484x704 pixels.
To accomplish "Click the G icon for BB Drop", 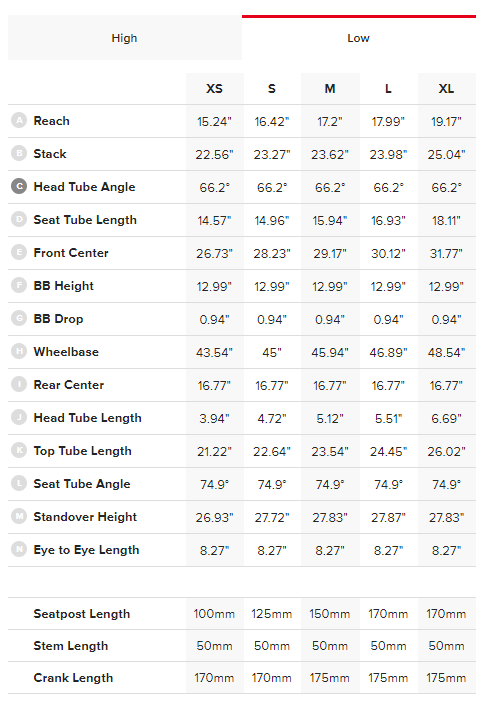I will pyautogui.click(x=19, y=319).
